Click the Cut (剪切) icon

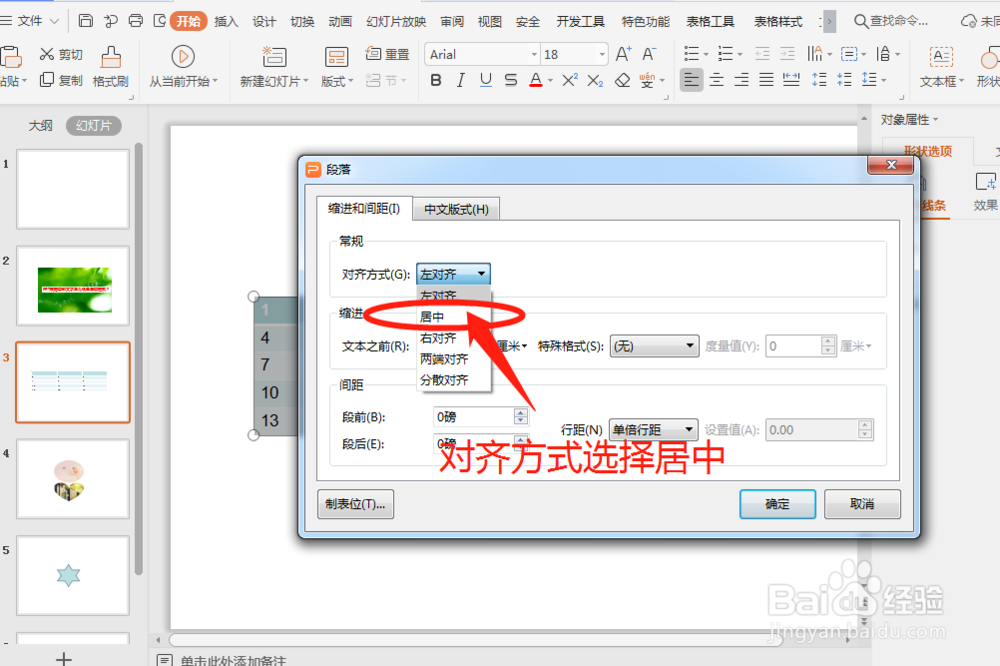[x=48, y=55]
